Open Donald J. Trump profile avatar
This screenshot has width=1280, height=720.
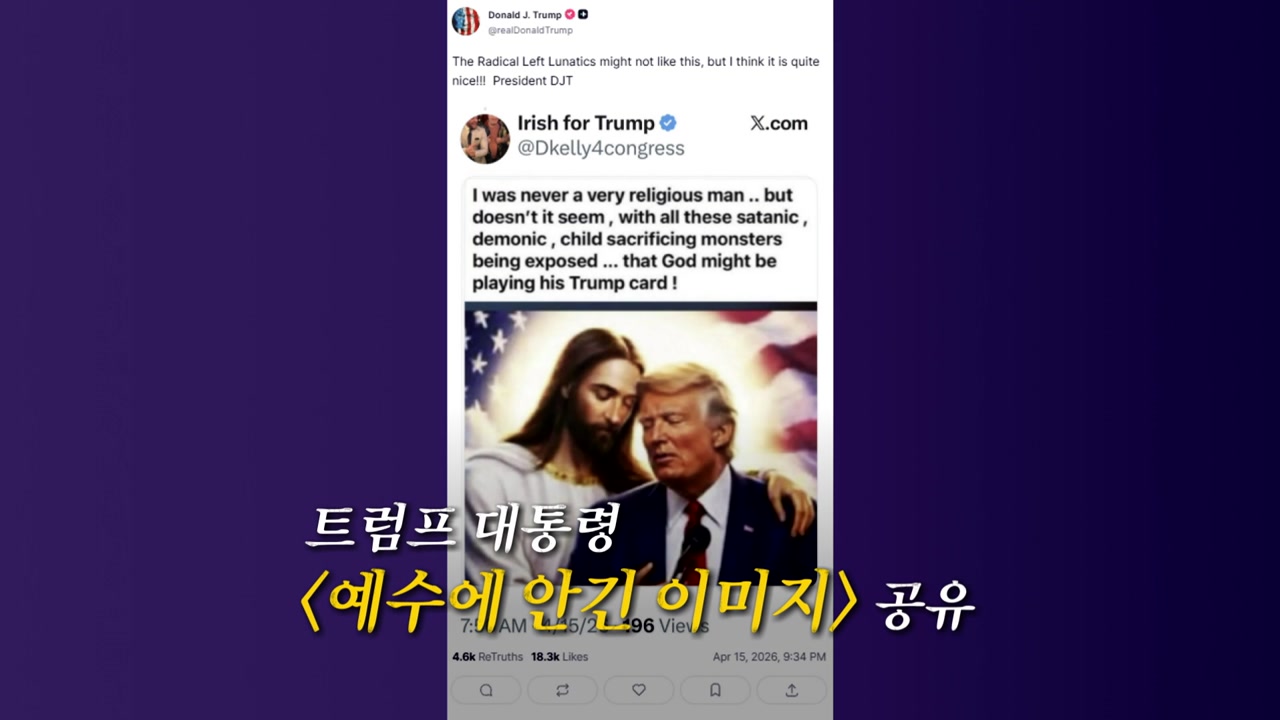point(466,21)
